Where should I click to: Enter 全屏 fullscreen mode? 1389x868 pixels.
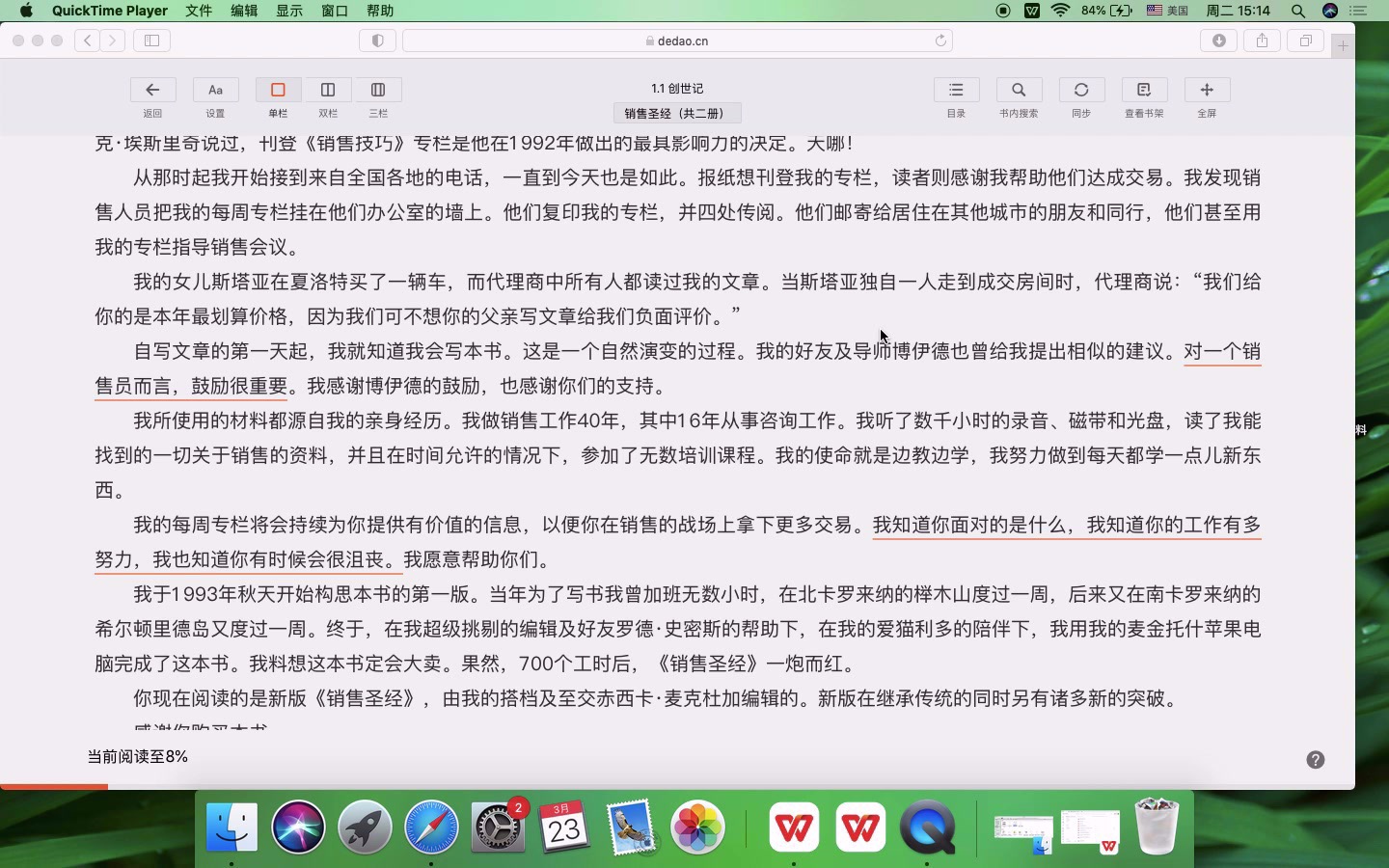(x=1207, y=90)
